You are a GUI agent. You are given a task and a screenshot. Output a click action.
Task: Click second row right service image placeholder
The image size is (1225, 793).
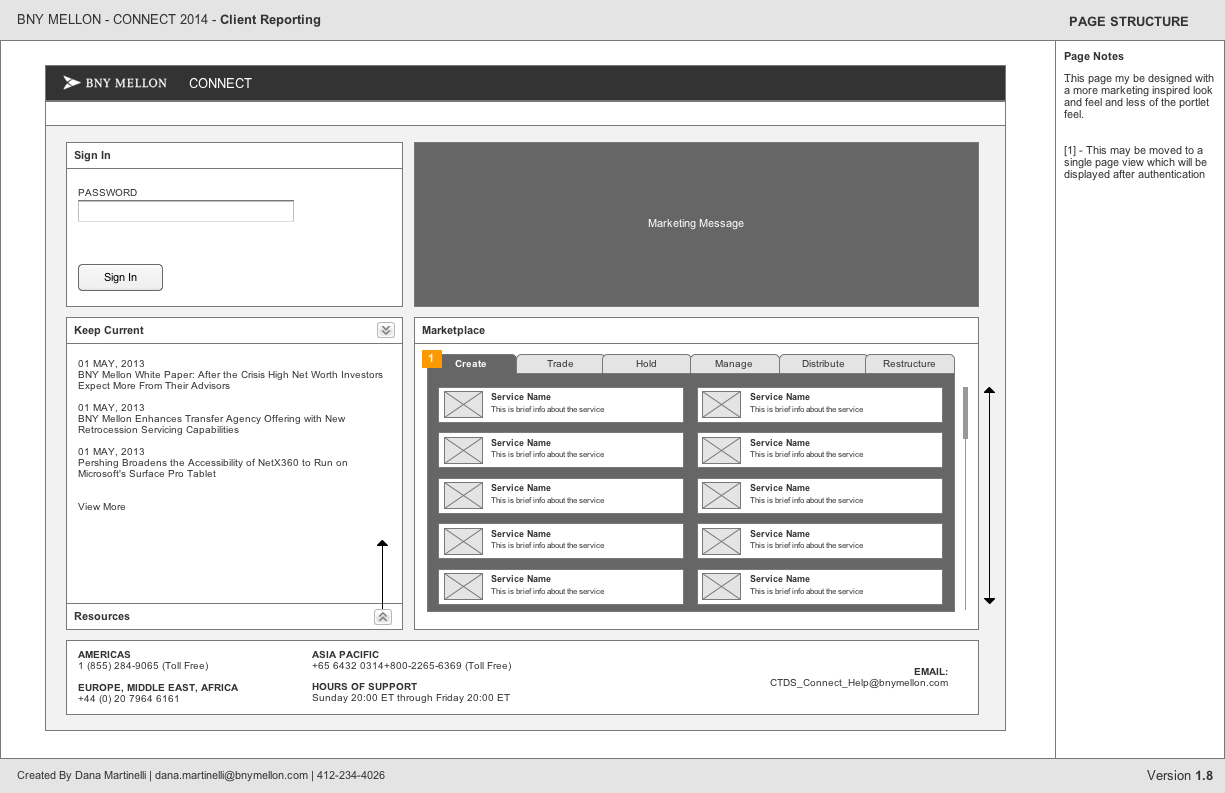tap(721, 450)
